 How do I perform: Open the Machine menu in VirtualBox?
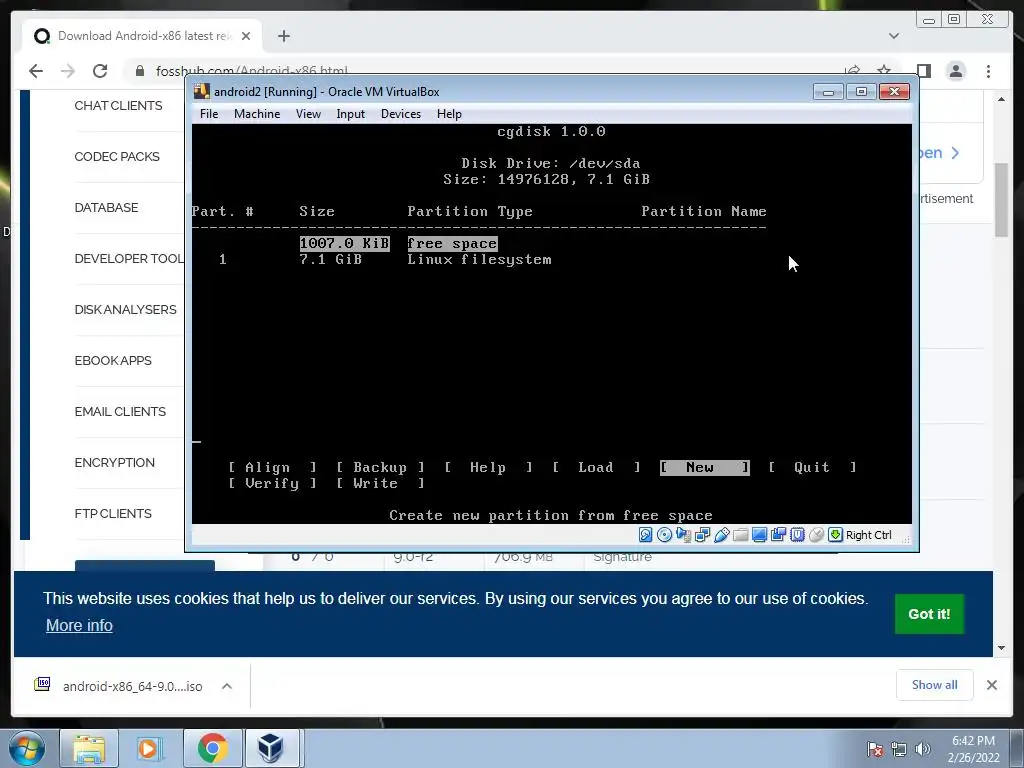(257, 114)
